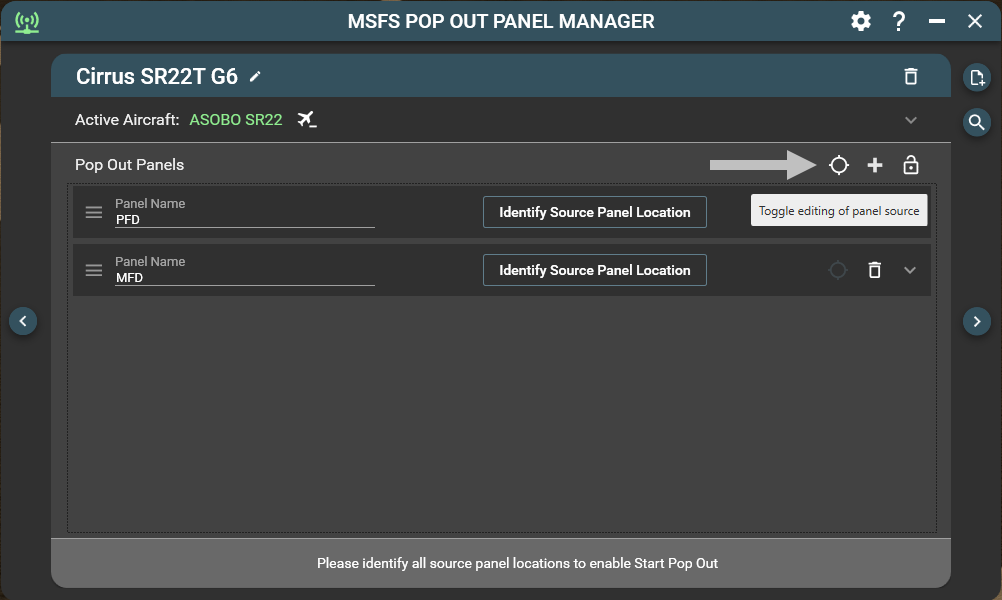Click the PFD panel name field
Viewport: 1002px width, 600px height.
tap(244, 219)
